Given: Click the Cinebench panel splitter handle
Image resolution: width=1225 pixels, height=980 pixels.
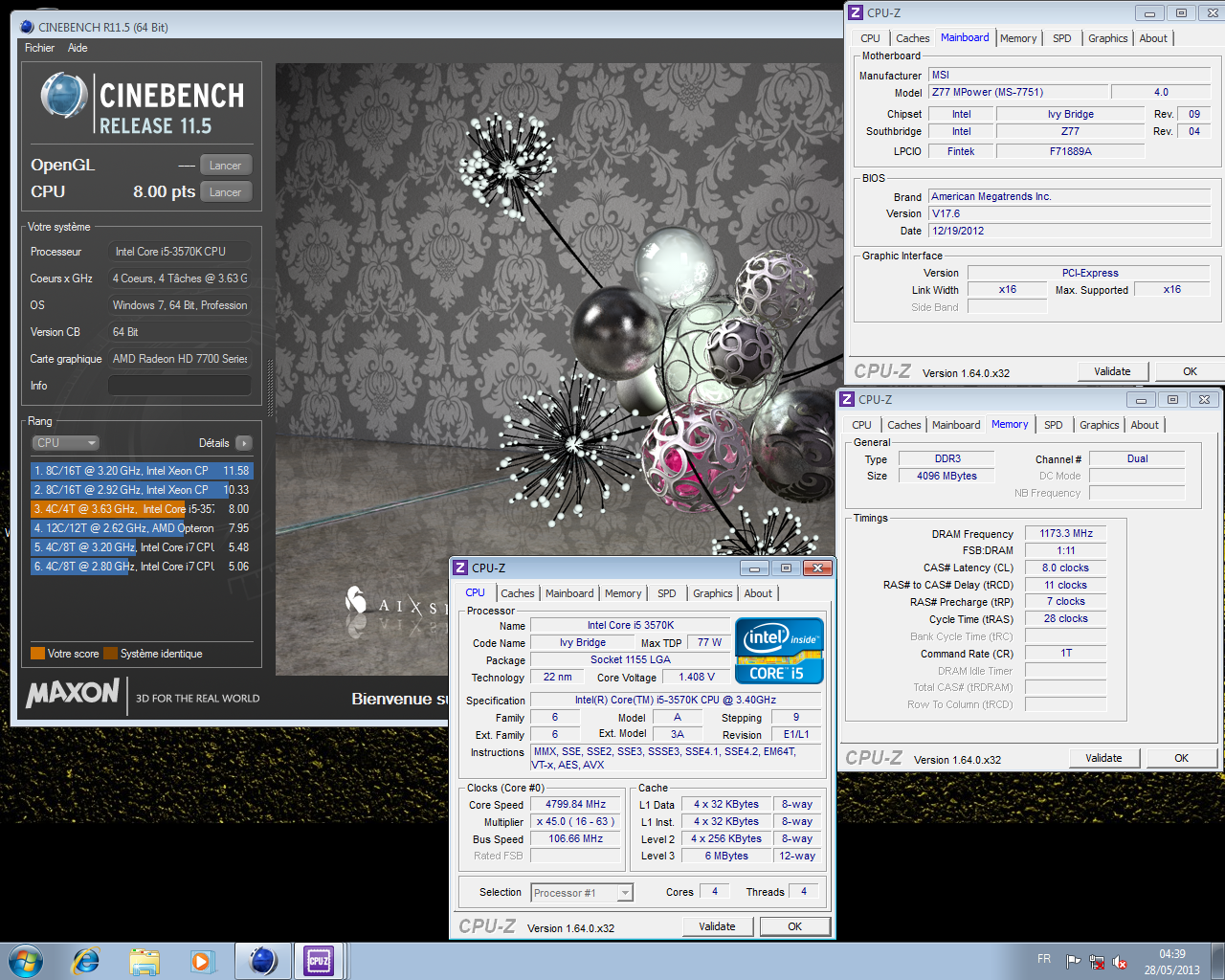Looking at the screenshot, I should click(x=269, y=388).
